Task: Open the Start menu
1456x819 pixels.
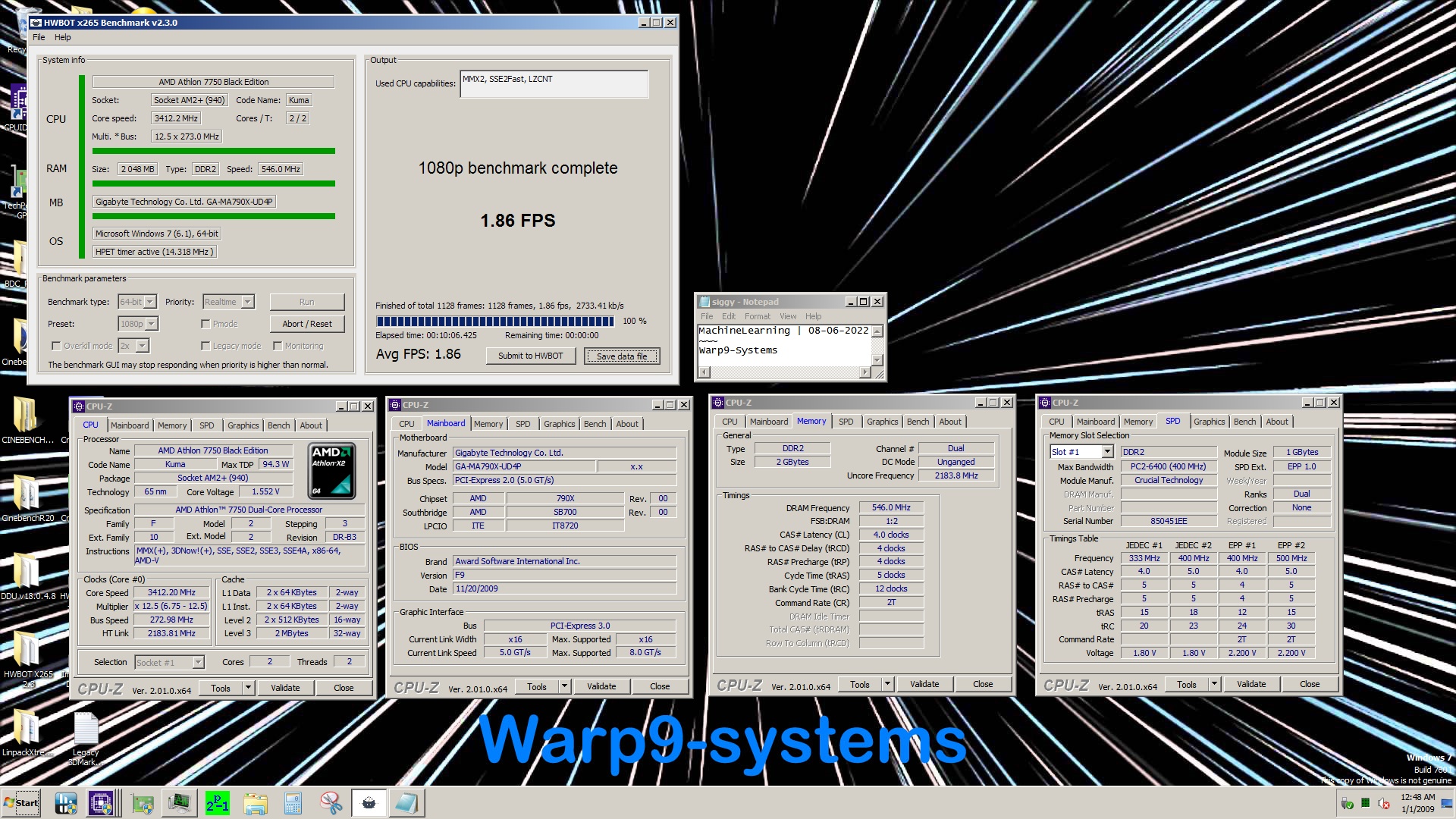Action: point(21,803)
